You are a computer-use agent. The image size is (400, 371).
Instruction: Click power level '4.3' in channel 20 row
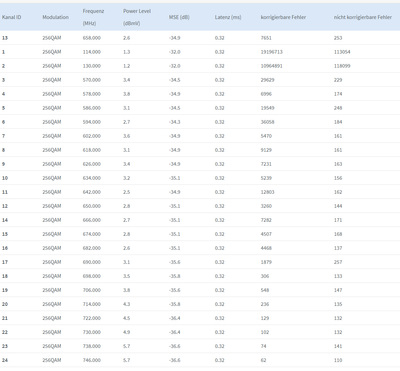pyautogui.click(x=127, y=304)
